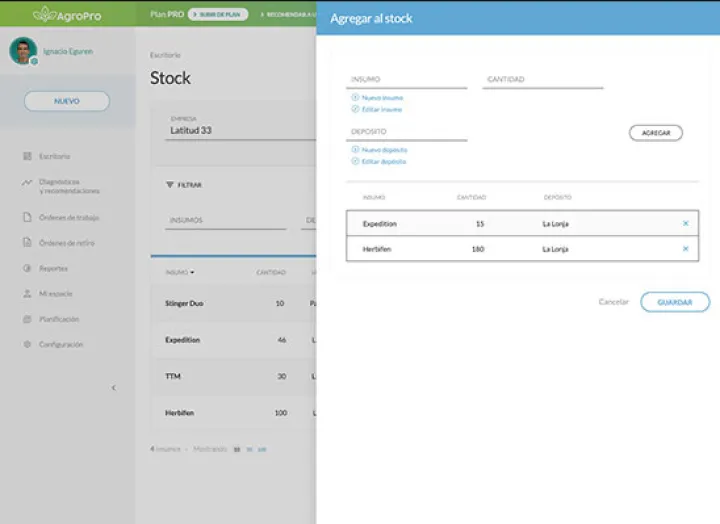The height and width of the screenshot is (524, 720).
Task: Click the Agregar button
Action: [655, 133]
